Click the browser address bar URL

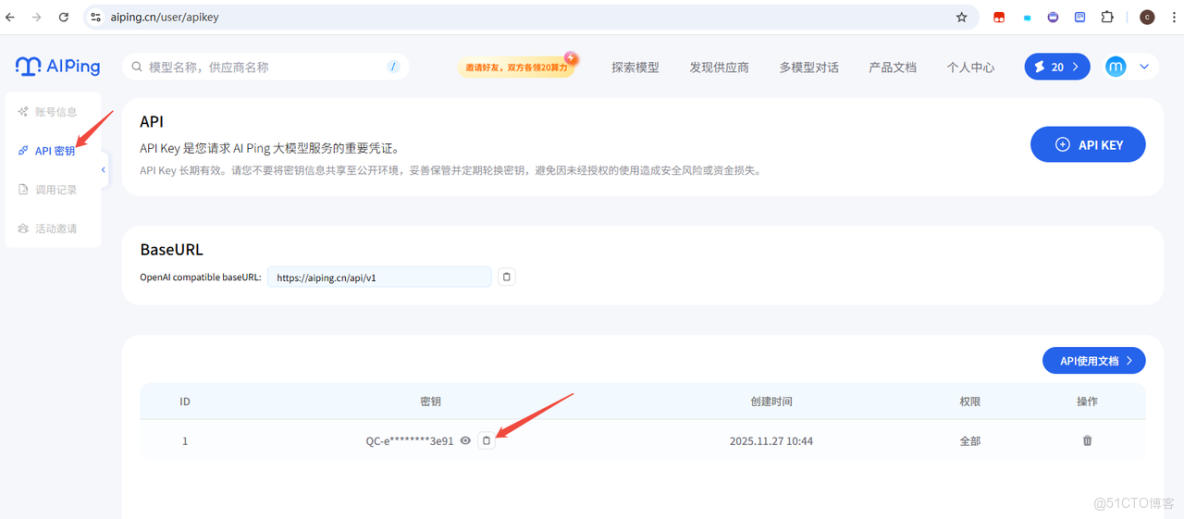[x=164, y=17]
